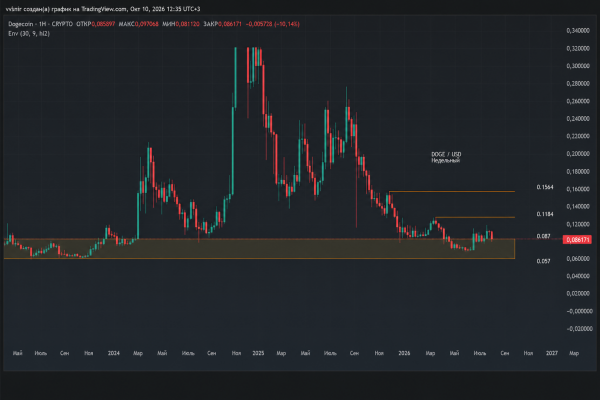
Task: Click the −0,005728 (−10,14%) change value
Action: 272,24
